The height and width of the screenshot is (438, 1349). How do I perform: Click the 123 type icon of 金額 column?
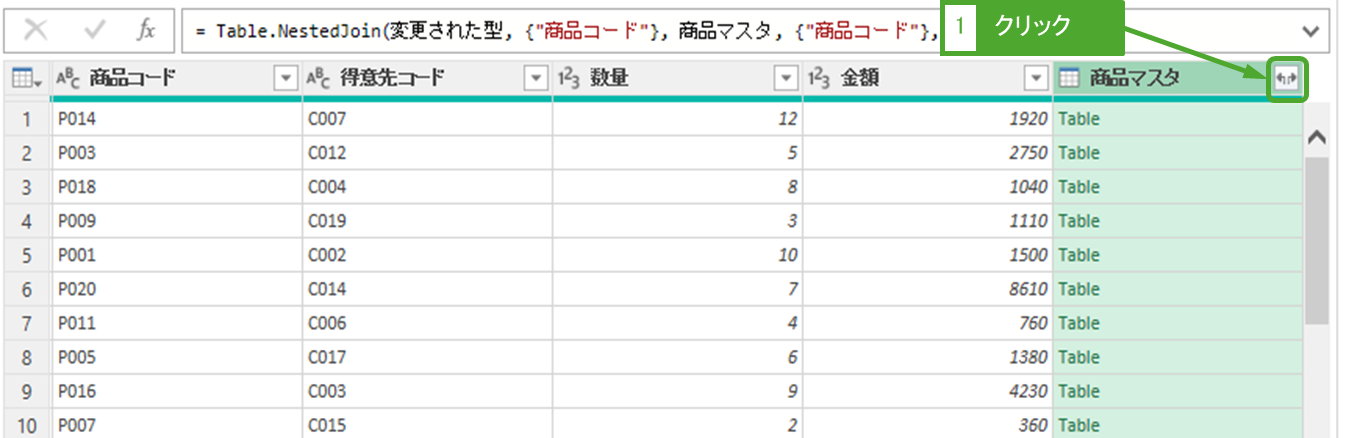pyautogui.click(x=820, y=79)
